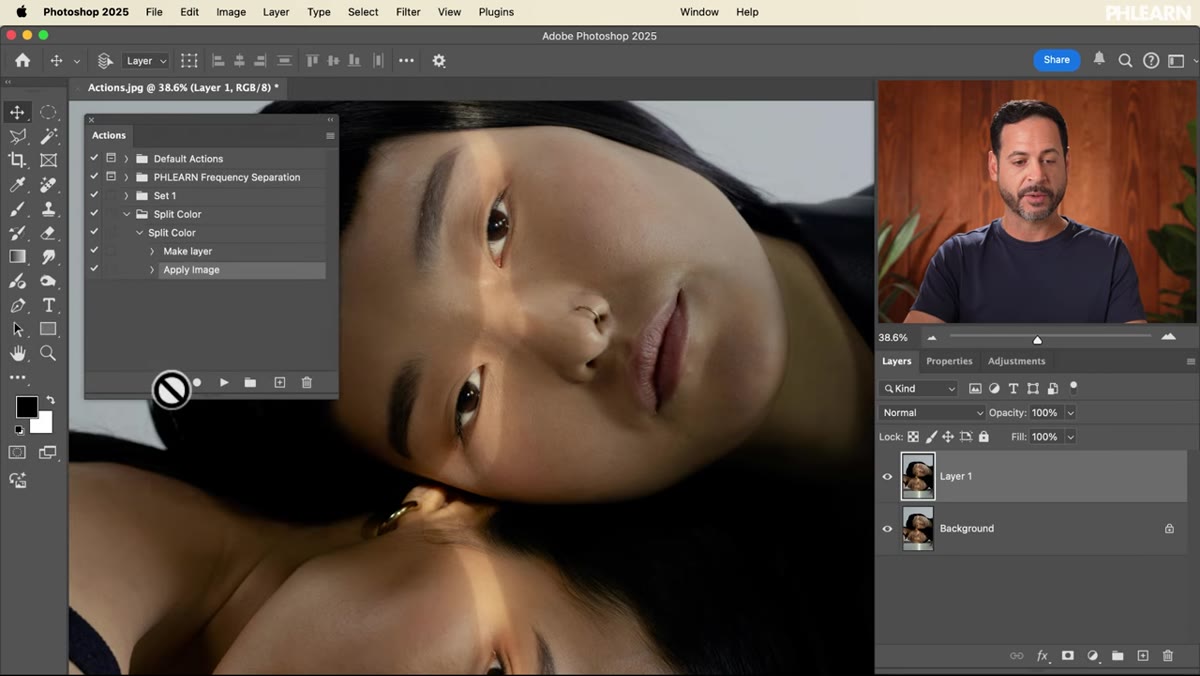The width and height of the screenshot is (1200, 676).
Task: Open the Image menu
Action: pyautogui.click(x=231, y=12)
